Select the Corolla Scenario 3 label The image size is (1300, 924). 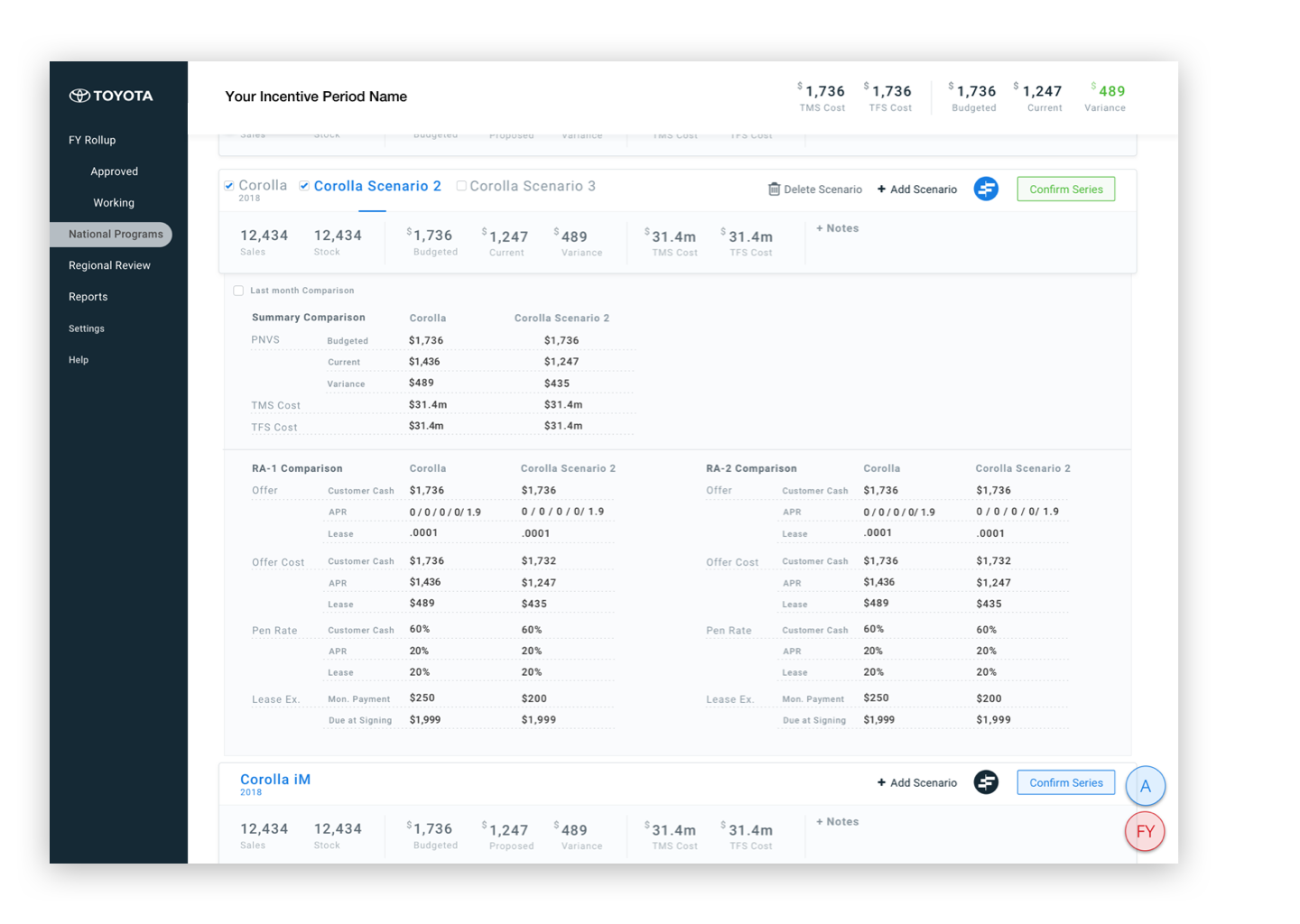point(533,186)
